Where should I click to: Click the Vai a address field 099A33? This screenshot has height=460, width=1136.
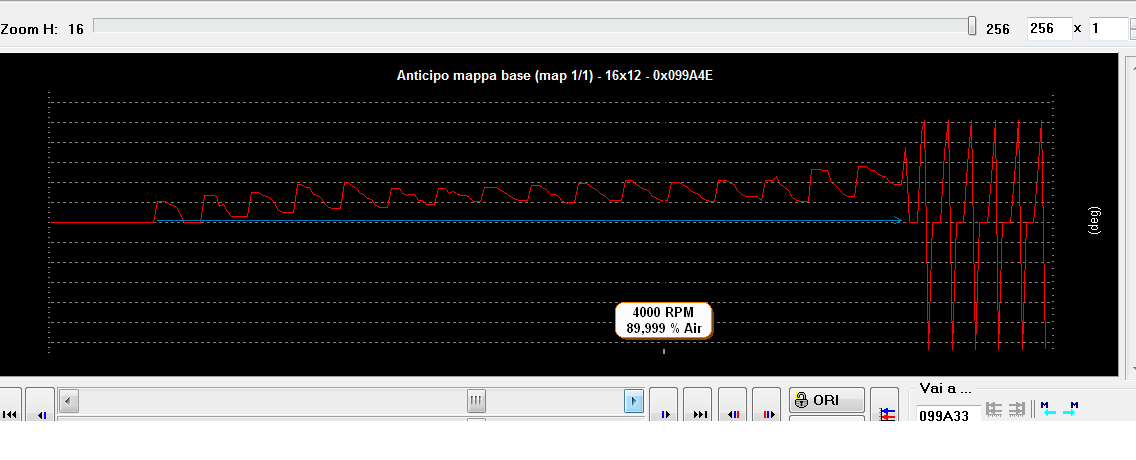tap(948, 414)
